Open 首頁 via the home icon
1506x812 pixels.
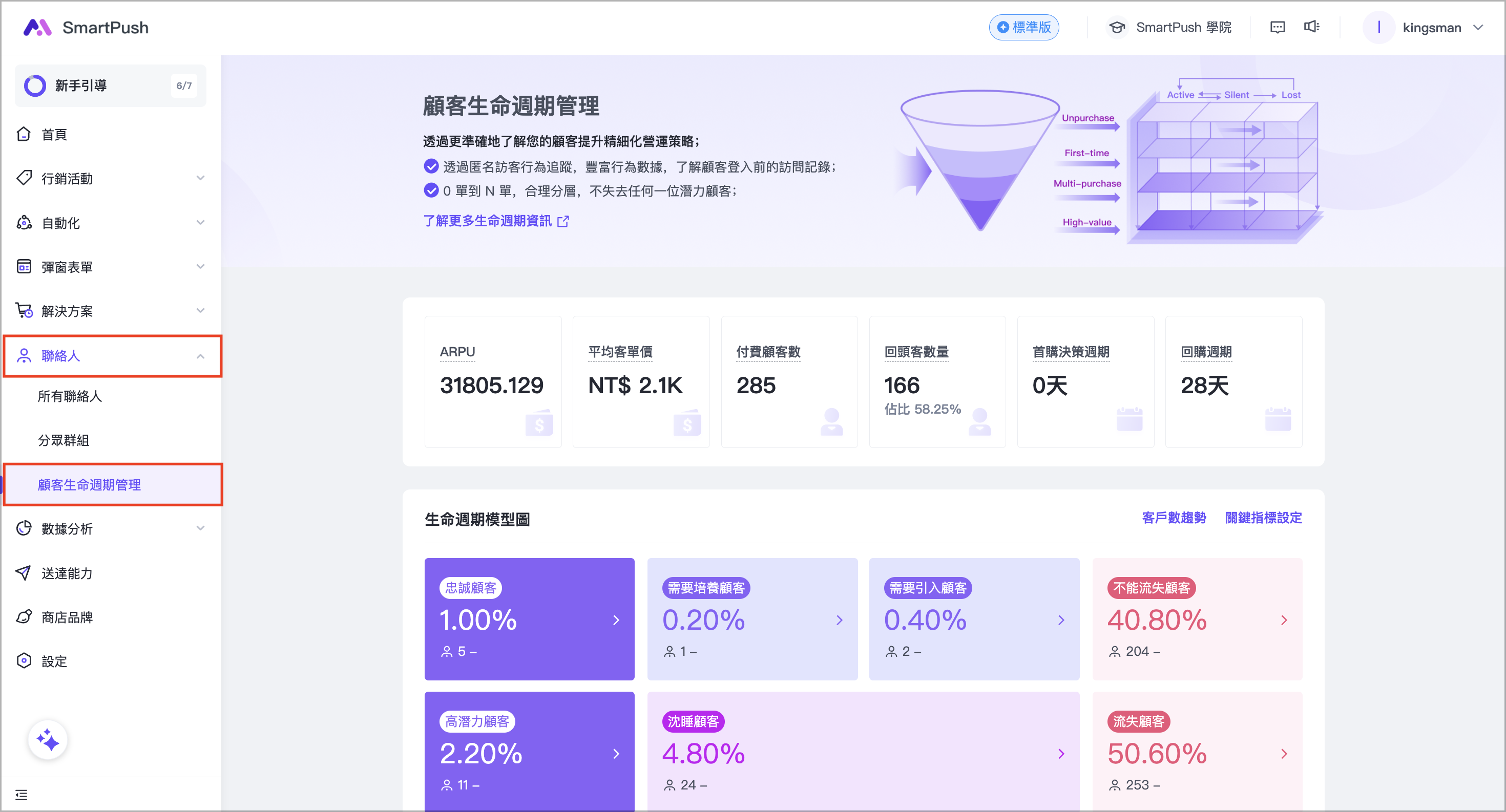click(x=24, y=134)
